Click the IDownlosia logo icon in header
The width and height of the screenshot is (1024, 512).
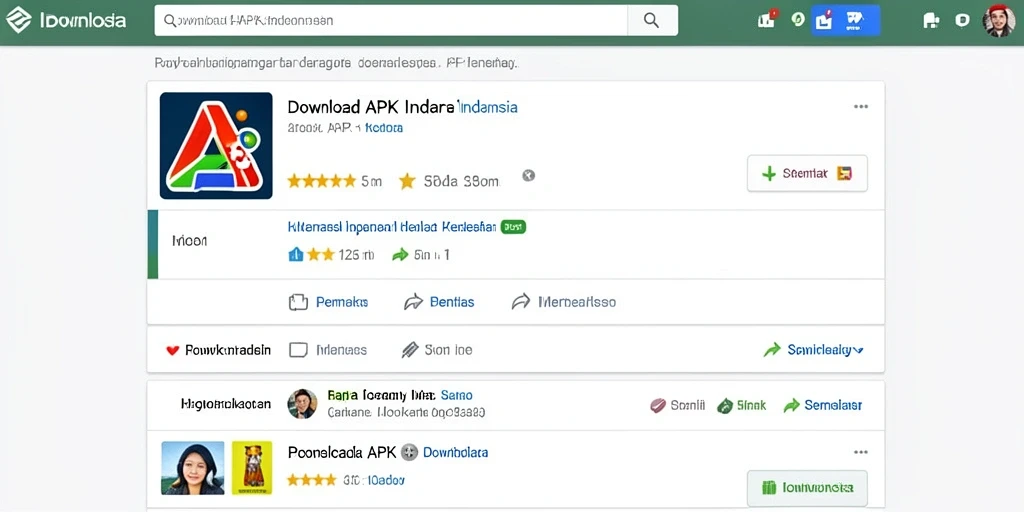[x=18, y=20]
